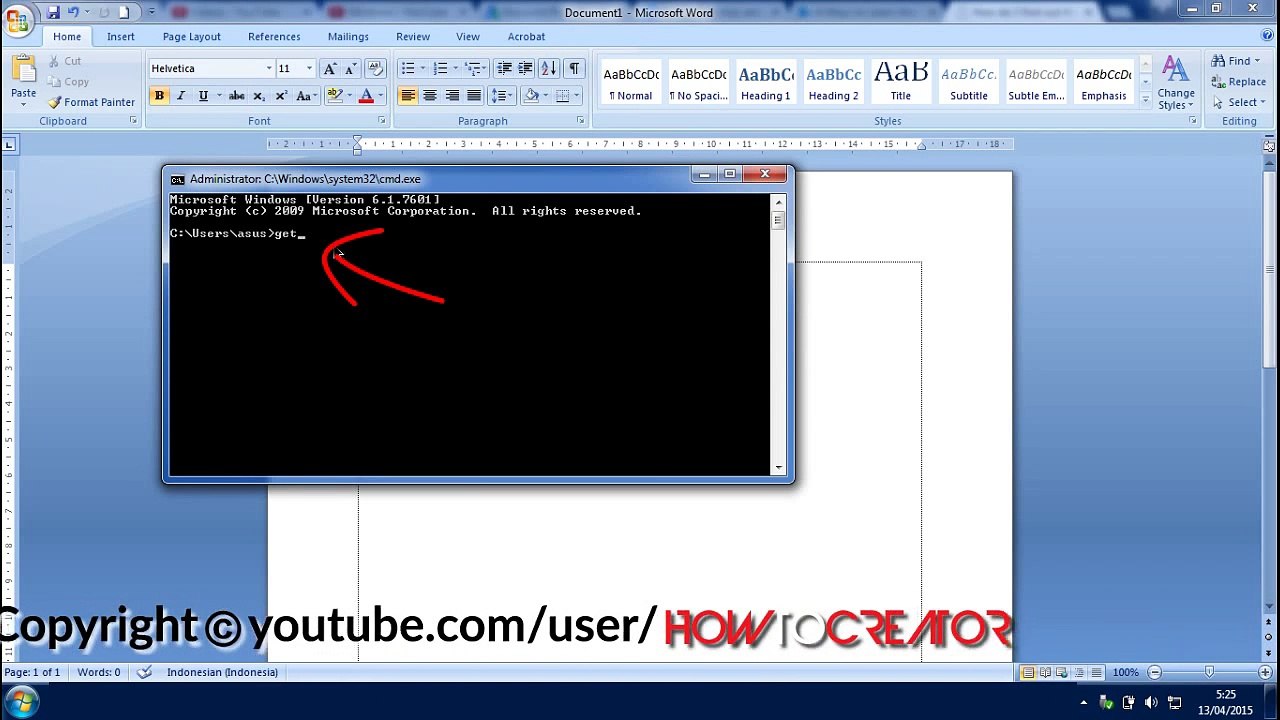1280x720 pixels.
Task: Open the Font dialog launcher
Action: [x=382, y=121]
